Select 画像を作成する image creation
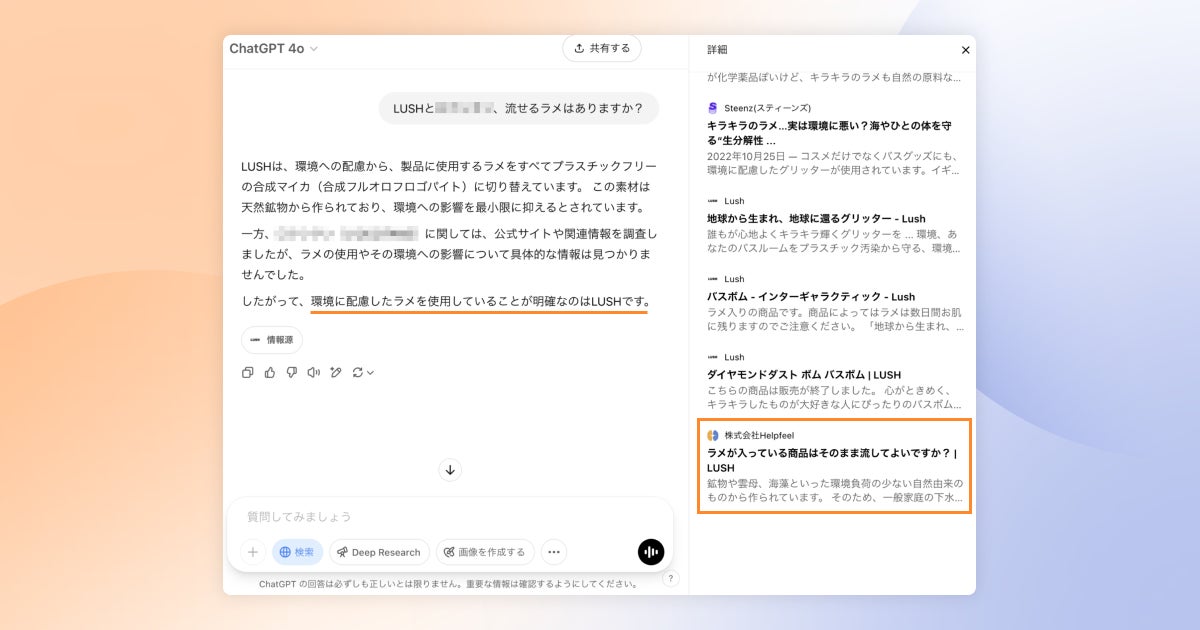The width and height of the screenshot is (1200, 630). (485, 552)
